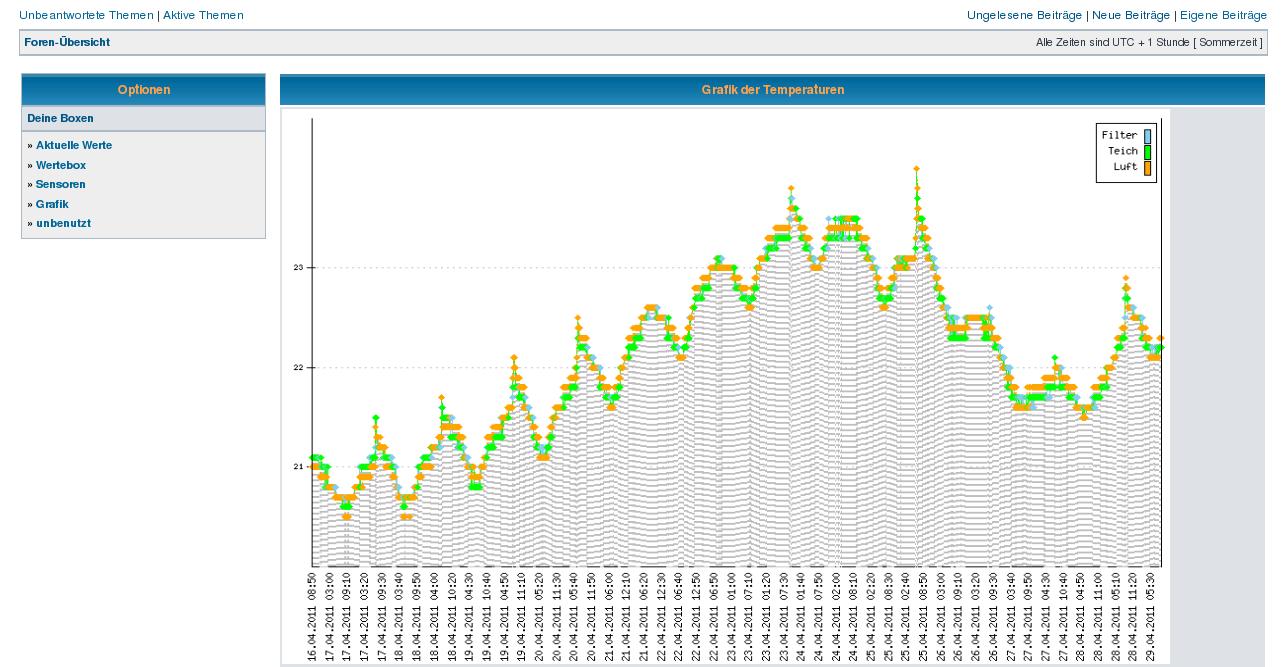Click the Deine Boxen heading

[61, 118]
